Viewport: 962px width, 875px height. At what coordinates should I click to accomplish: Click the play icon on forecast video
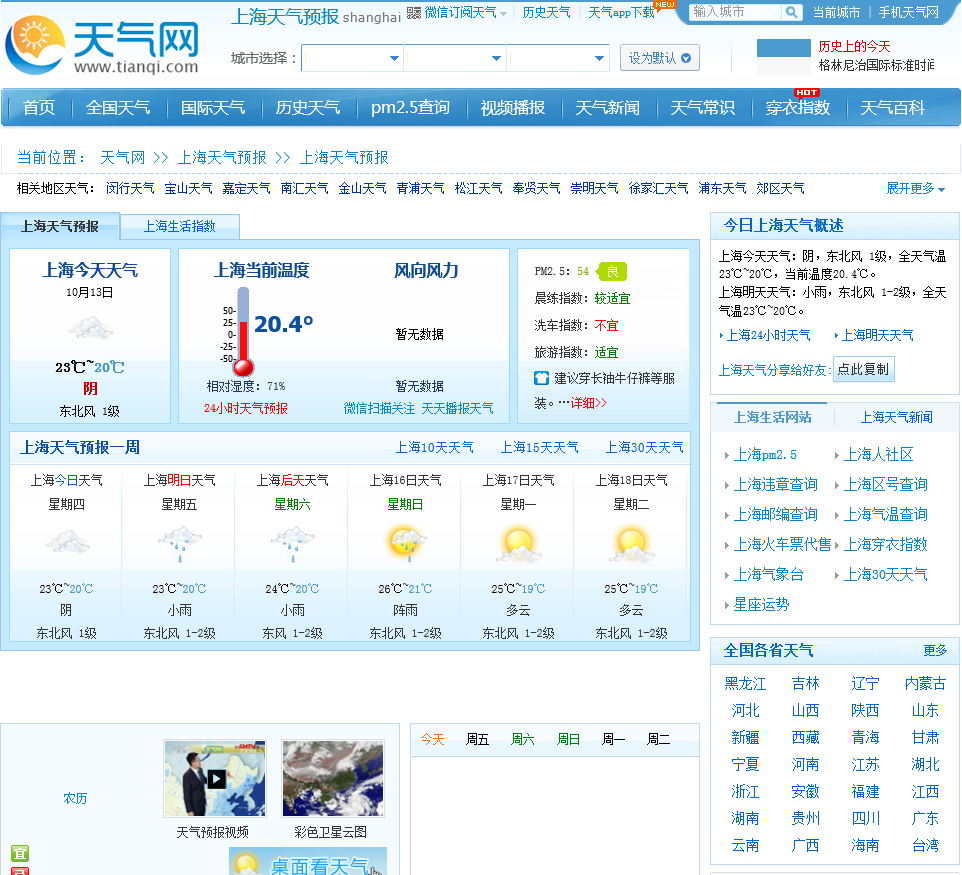click(x=216, y=779)
